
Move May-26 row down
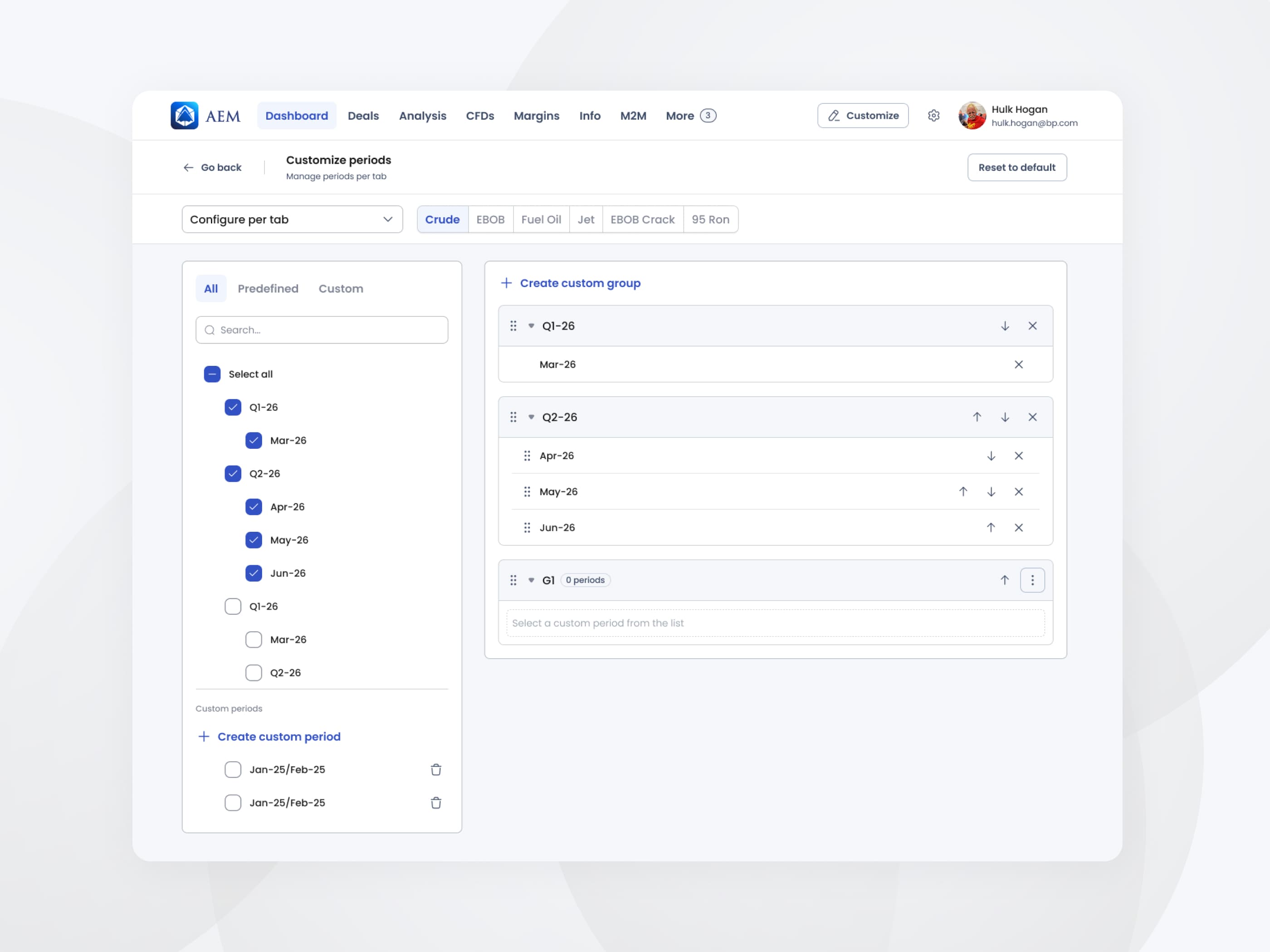pos(991,492)
